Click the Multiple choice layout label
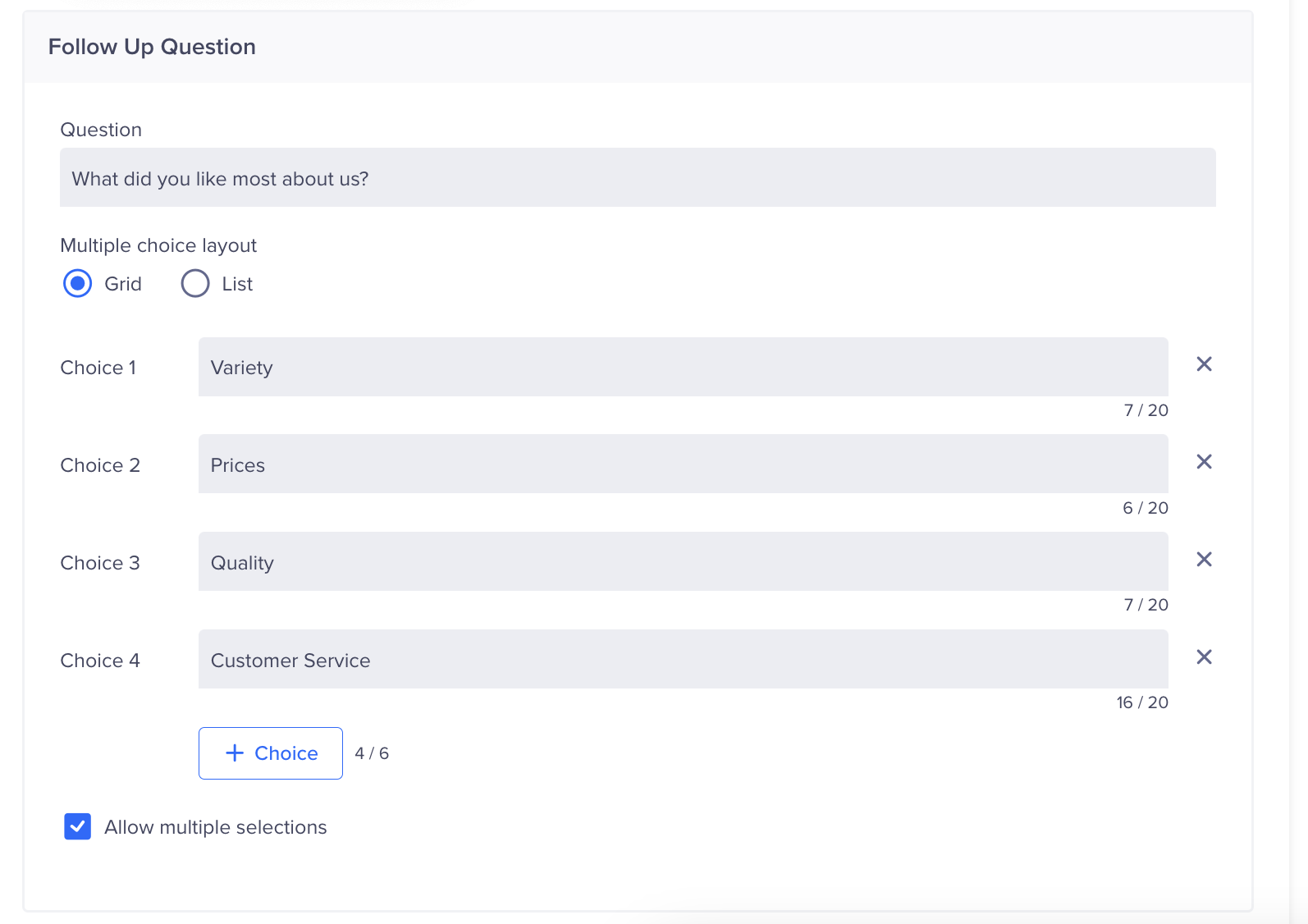1308x924 pixels. click(158, 245)
